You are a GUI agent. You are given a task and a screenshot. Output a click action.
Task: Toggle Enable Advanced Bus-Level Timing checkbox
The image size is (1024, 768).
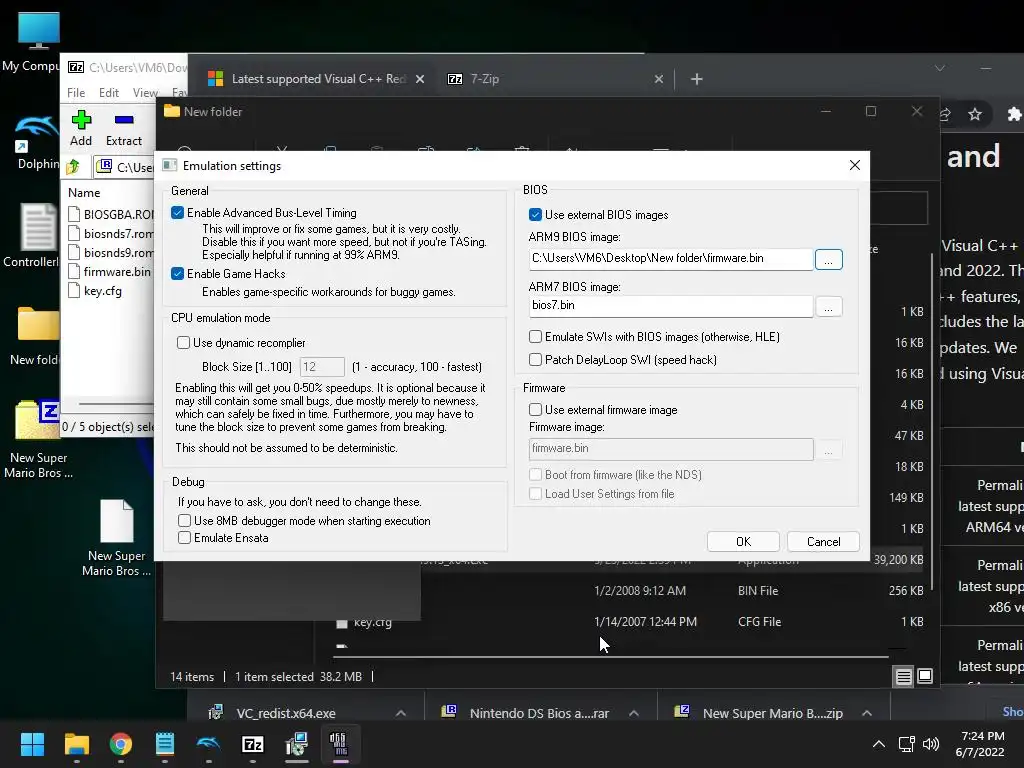178,213
